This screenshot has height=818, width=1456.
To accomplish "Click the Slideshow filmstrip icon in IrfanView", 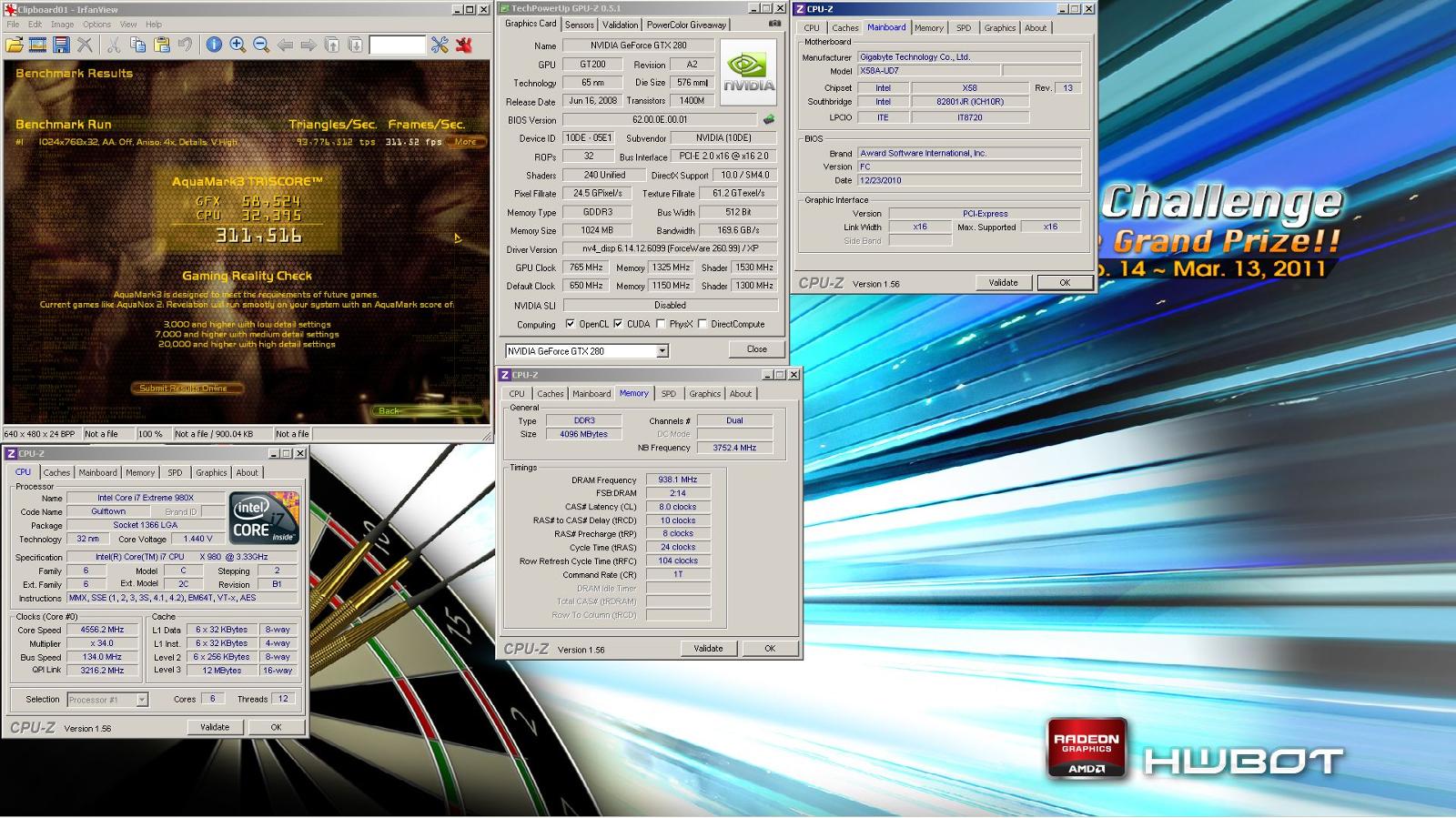I will (38, 45).
